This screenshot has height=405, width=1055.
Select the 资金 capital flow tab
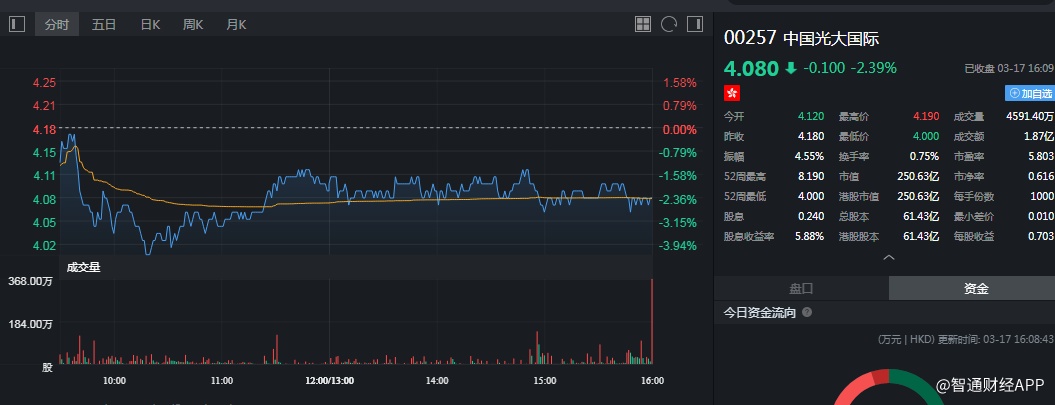coord(976,288)
